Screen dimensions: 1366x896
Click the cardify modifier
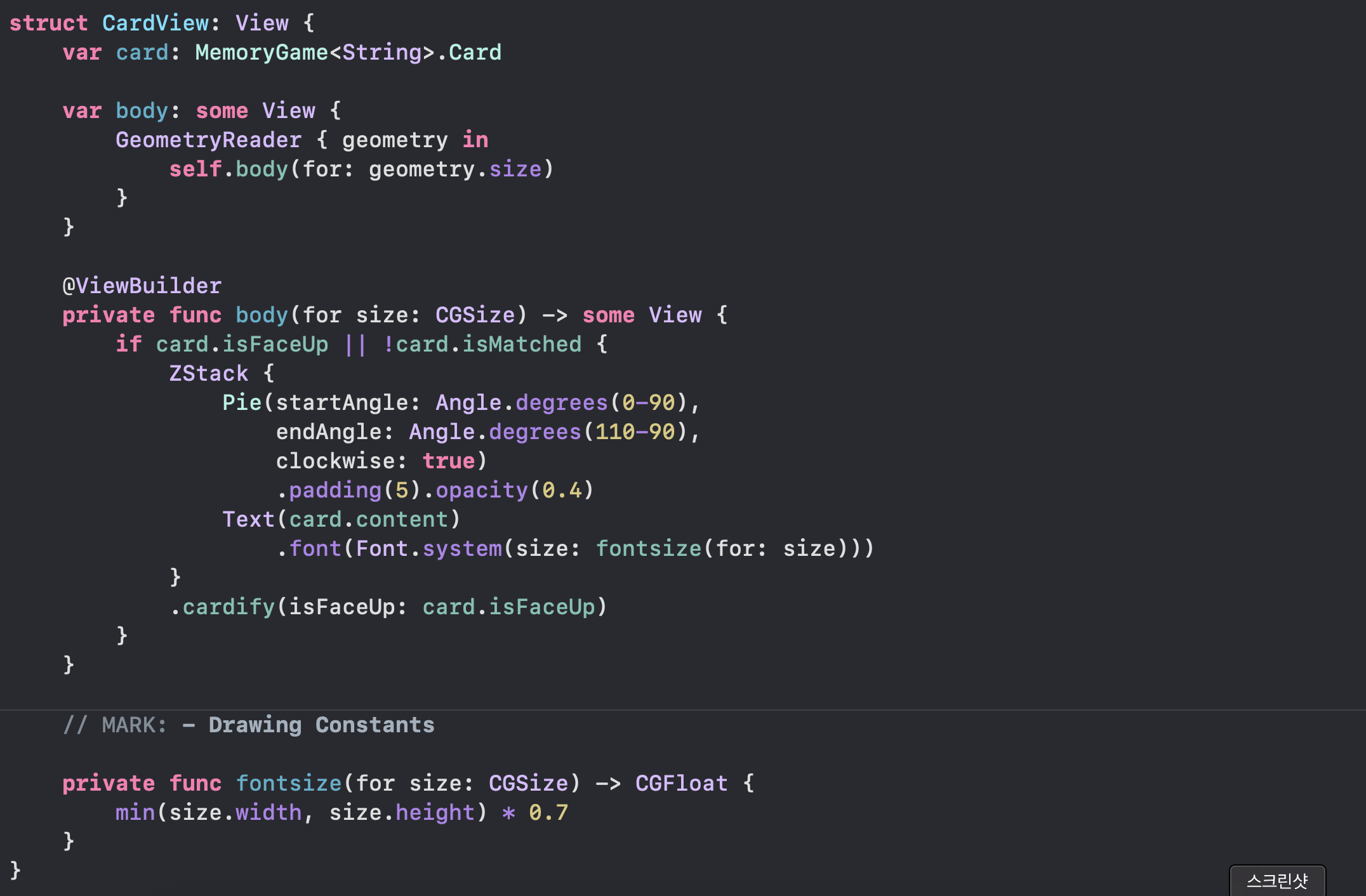coord(229,607)
